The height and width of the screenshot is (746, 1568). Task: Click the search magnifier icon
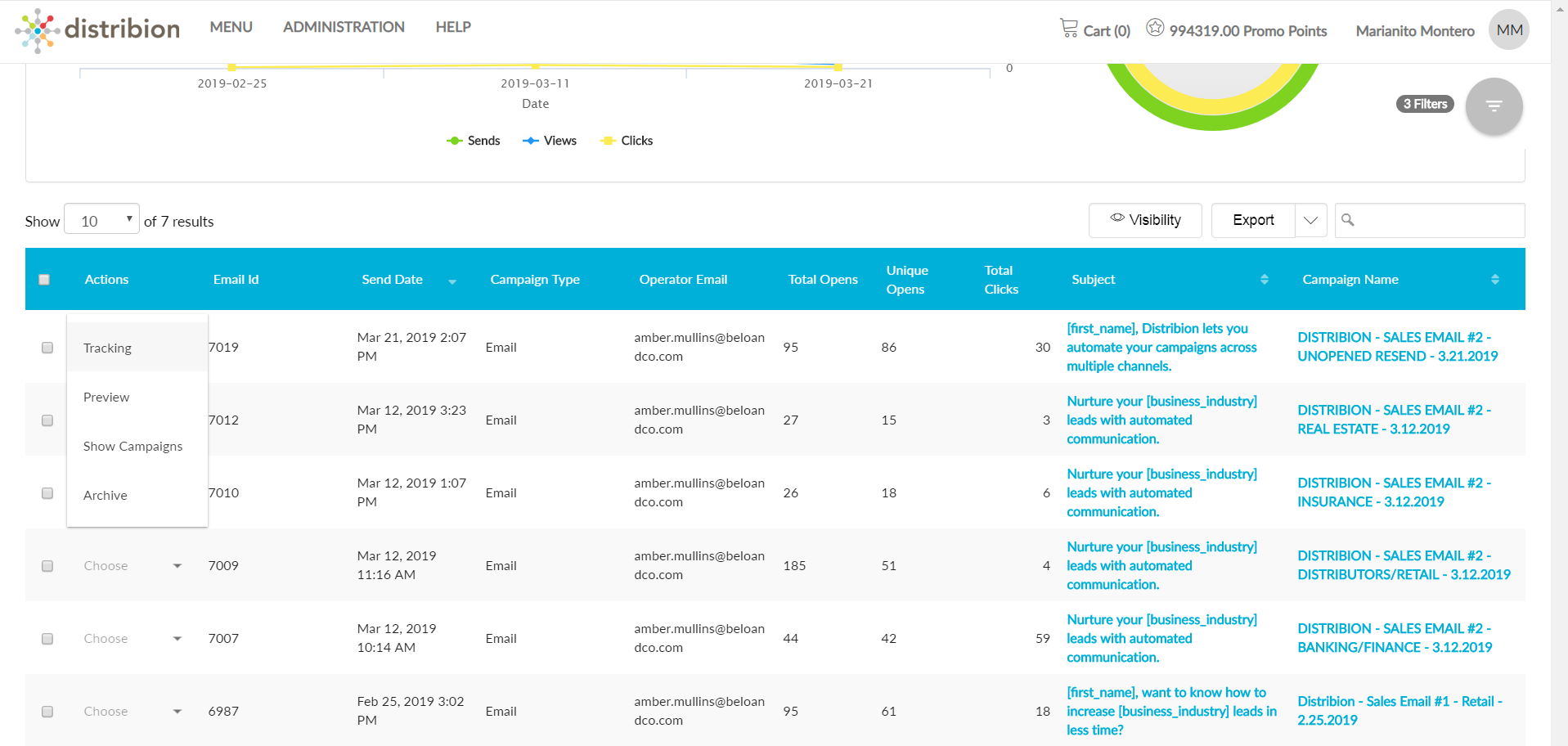(x=1348, y=220)
